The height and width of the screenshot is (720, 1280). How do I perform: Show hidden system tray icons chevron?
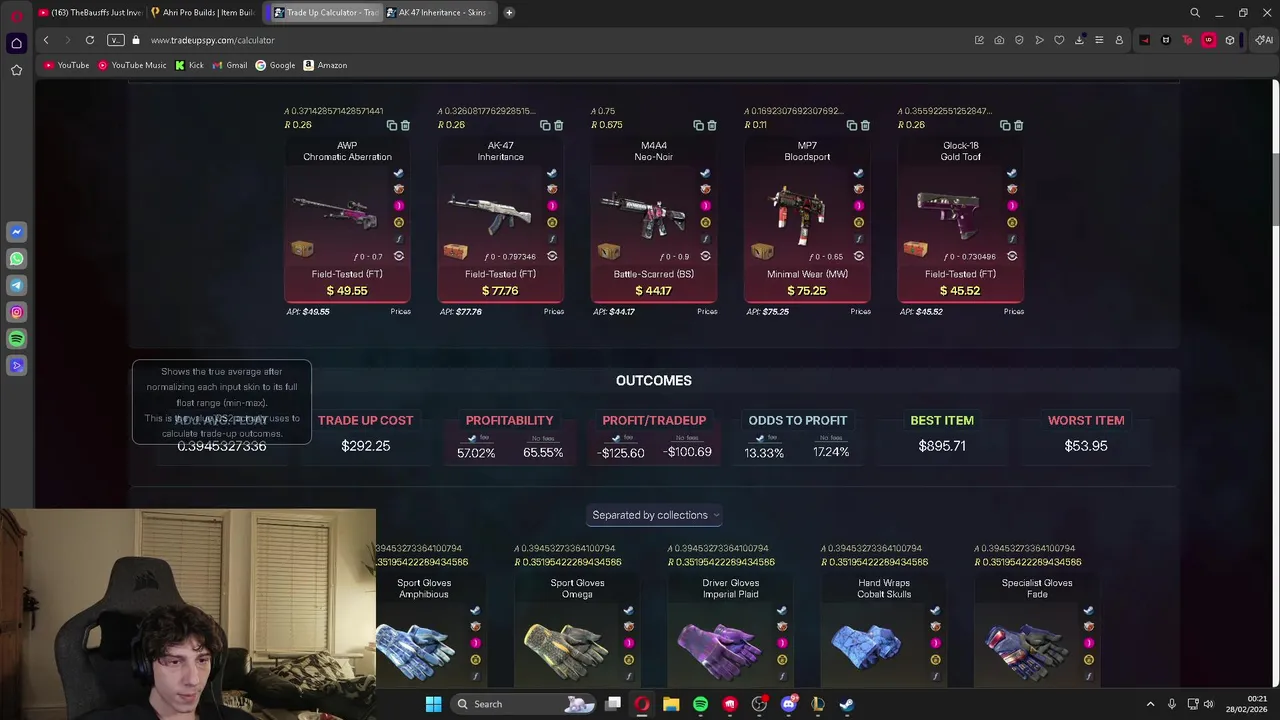[1150, 704]
